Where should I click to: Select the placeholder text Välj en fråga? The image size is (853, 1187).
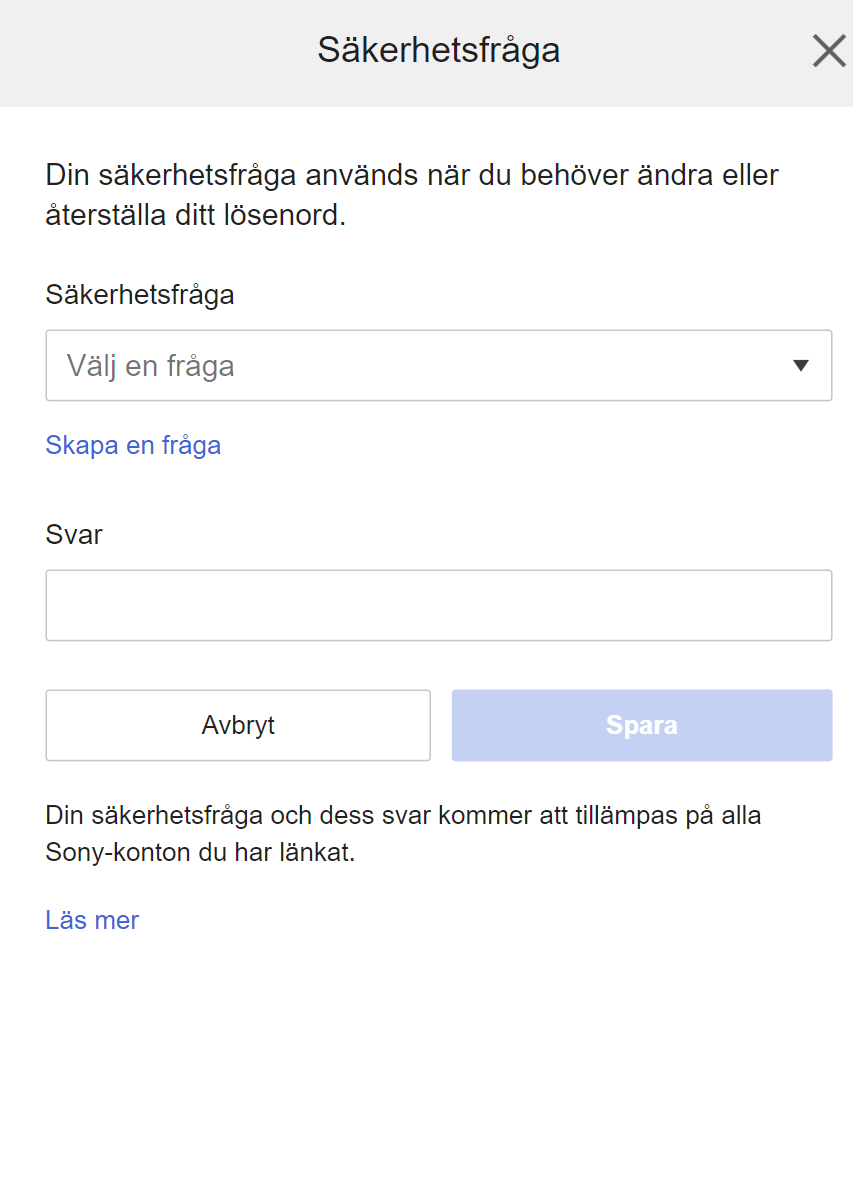(x=150, y=365)
